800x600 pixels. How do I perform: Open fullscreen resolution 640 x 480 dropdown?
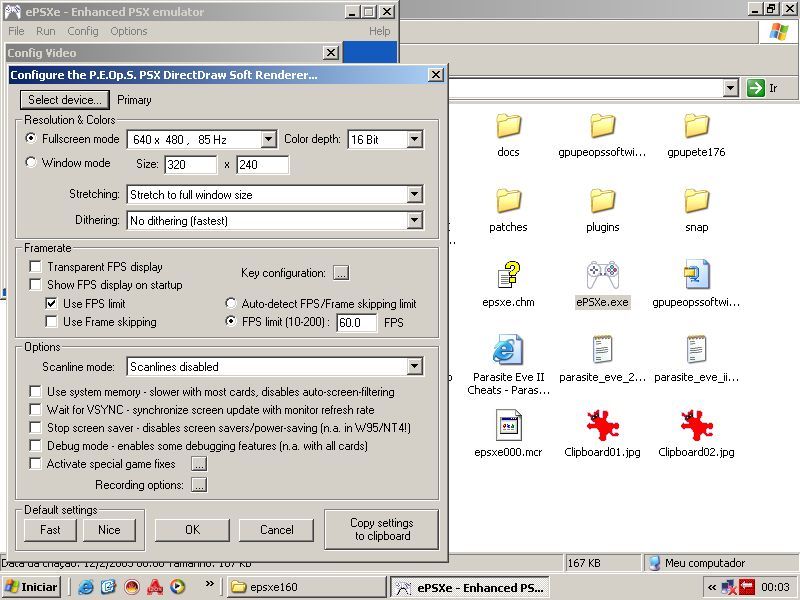[x=268, y=139]
